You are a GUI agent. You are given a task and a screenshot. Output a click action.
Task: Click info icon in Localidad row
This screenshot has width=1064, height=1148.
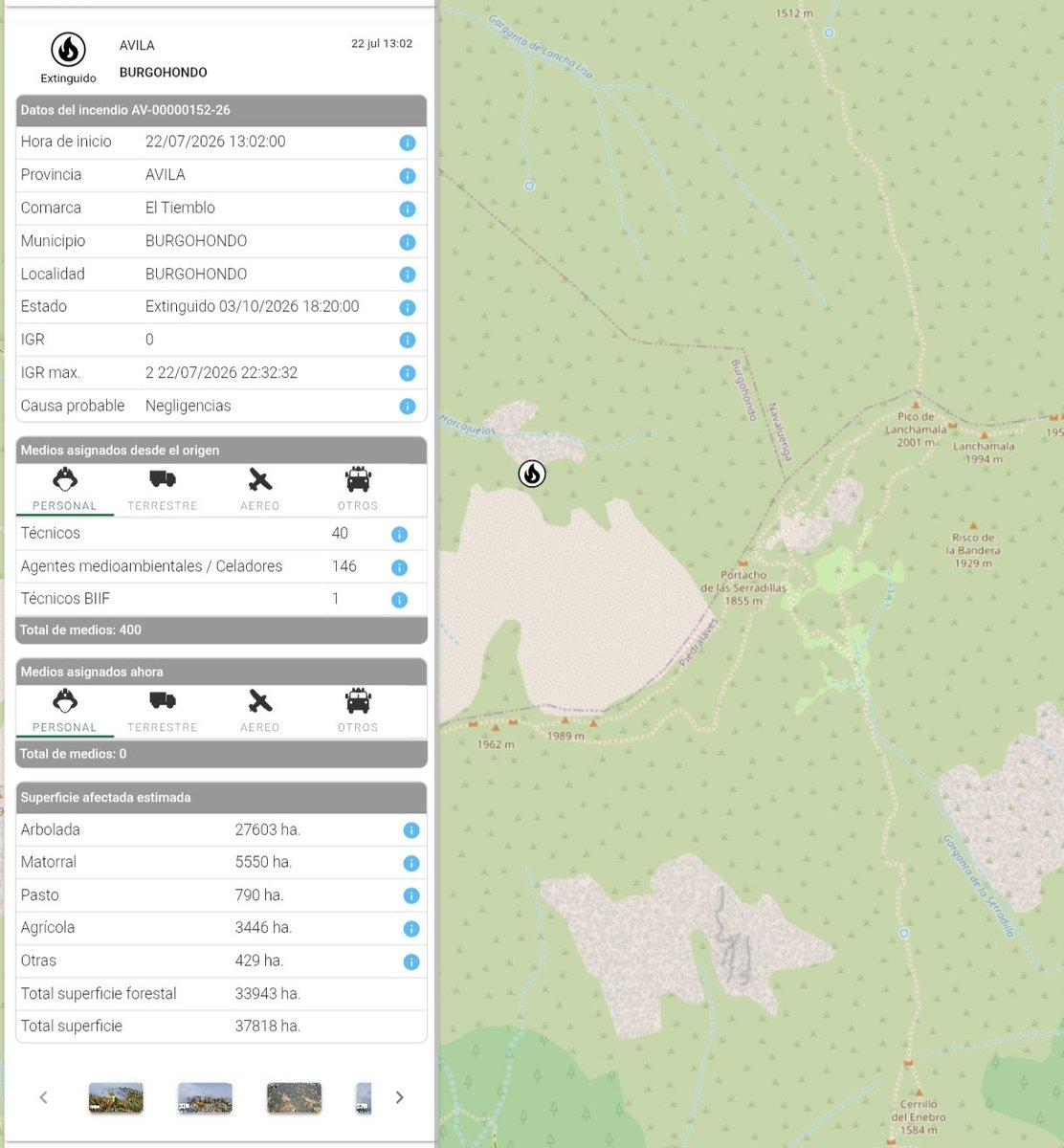407,275
